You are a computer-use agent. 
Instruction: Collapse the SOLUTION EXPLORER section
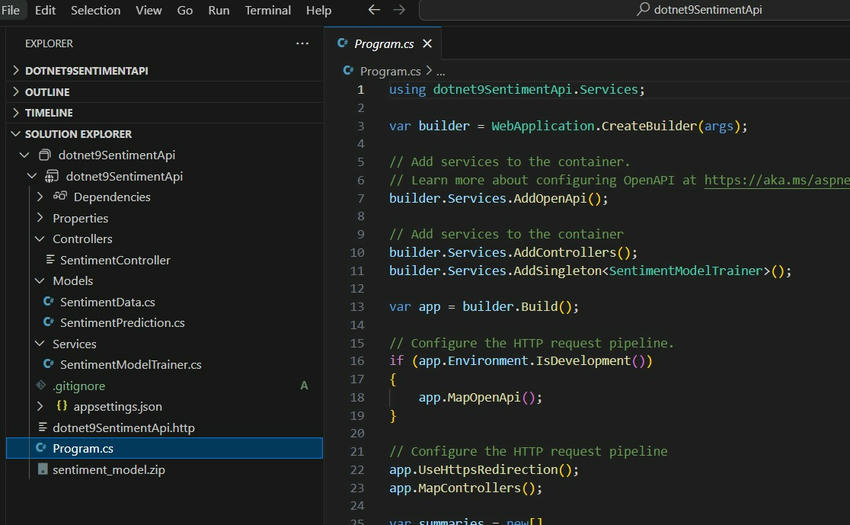[x=16, y=133]
